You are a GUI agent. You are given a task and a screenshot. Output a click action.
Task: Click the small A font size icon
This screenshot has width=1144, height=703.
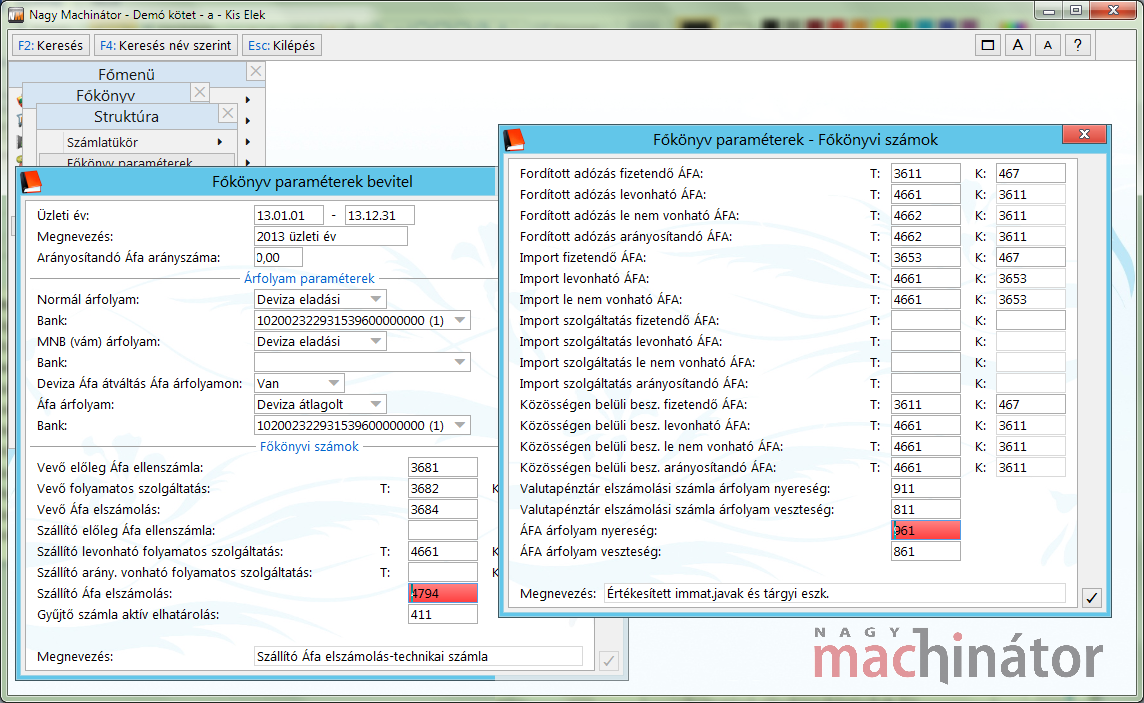point(1048,45)
